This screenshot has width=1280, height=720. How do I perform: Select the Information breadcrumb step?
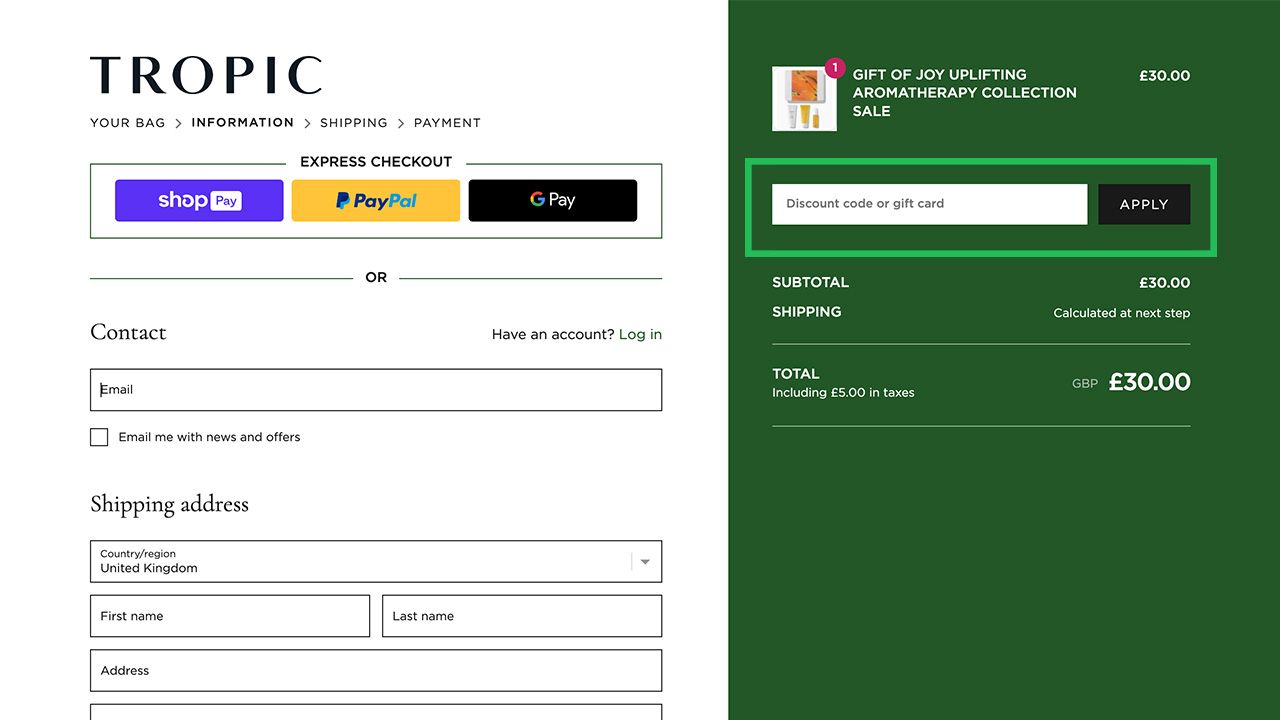click(x=243, y=123)
